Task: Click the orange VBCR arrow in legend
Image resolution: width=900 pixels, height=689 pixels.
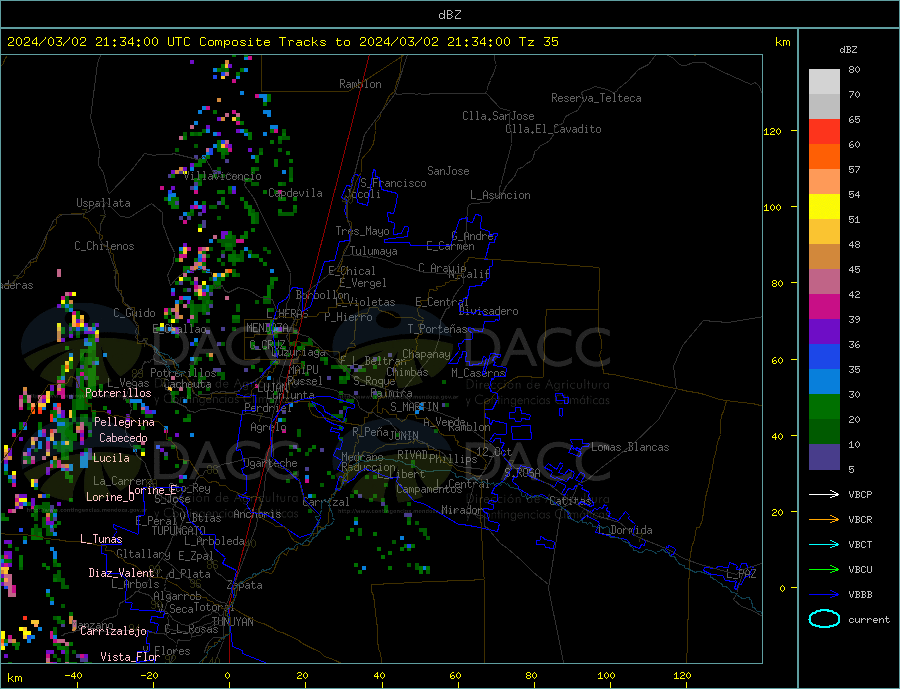Action: coord(824,519)
